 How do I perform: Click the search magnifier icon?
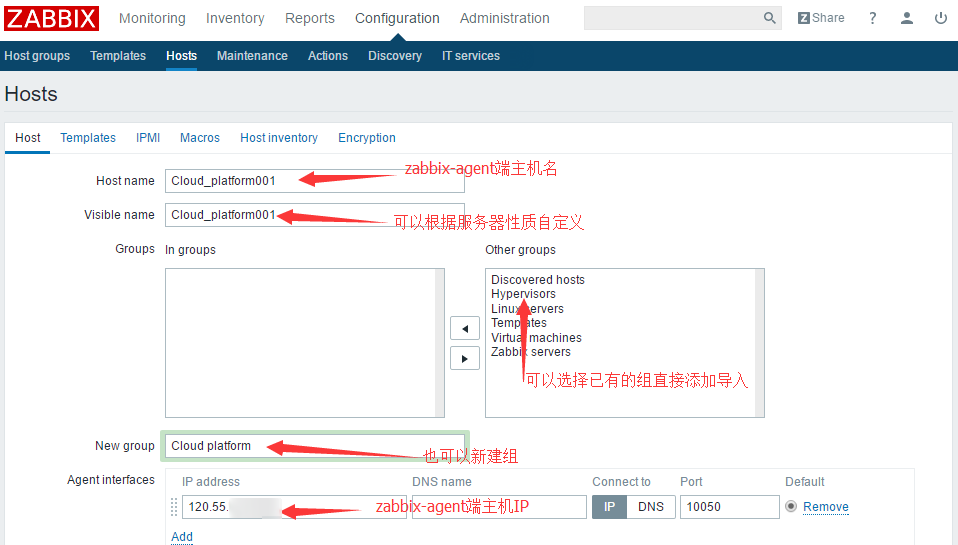[x=770, y=18]
